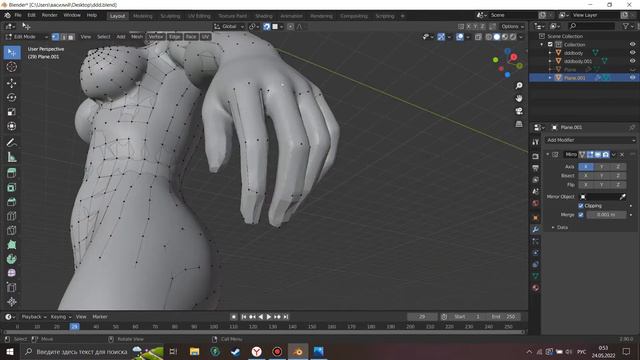Select the Annotate pencil tool
Image resolution: width=640 pixels, height=360 pixels.
point(11,142)
